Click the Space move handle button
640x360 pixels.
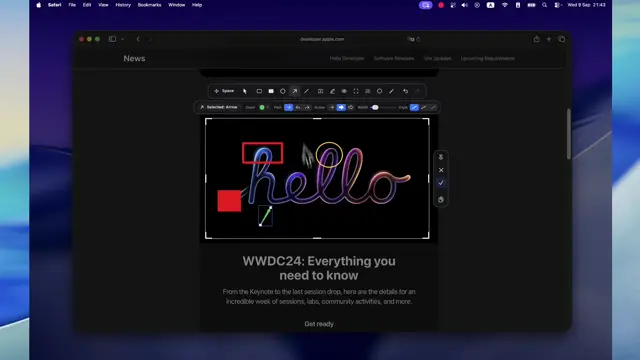coord(224,91)
